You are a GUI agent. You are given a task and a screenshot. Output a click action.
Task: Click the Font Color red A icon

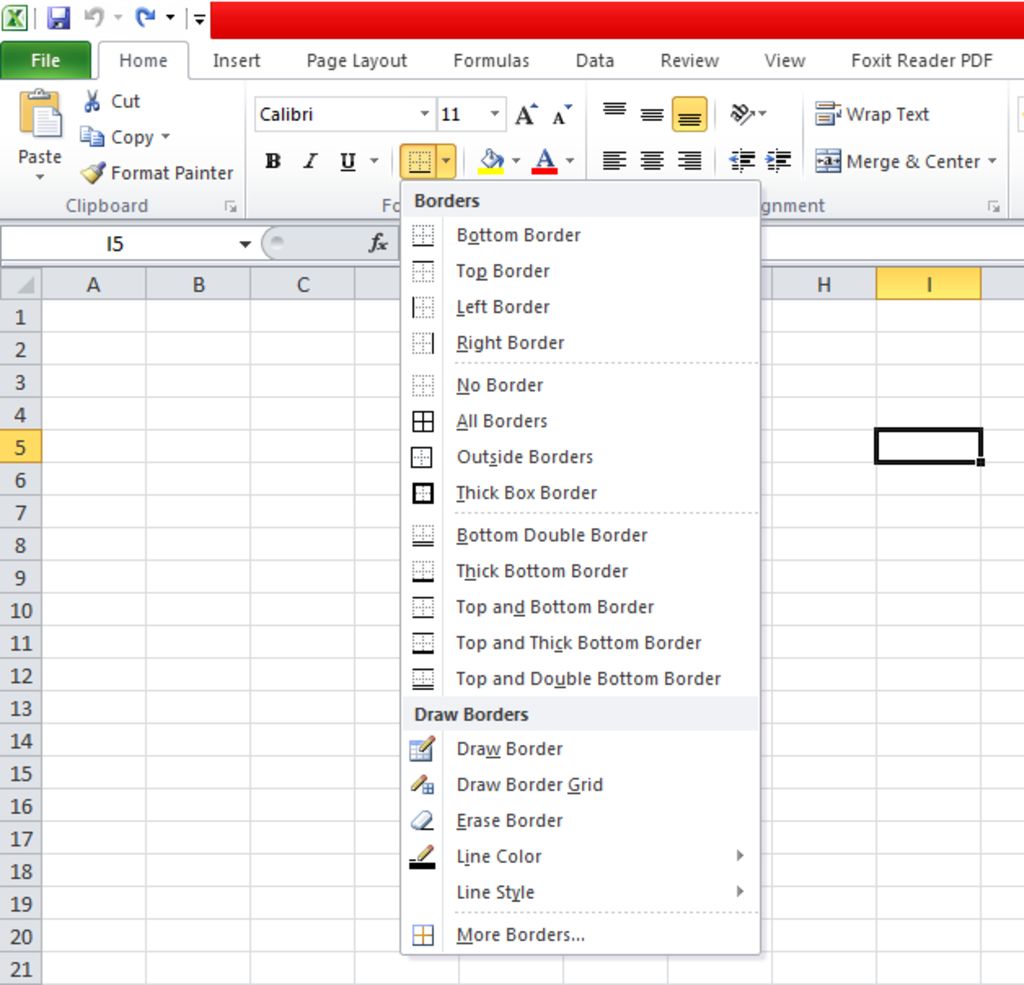(x=545, y=161)
